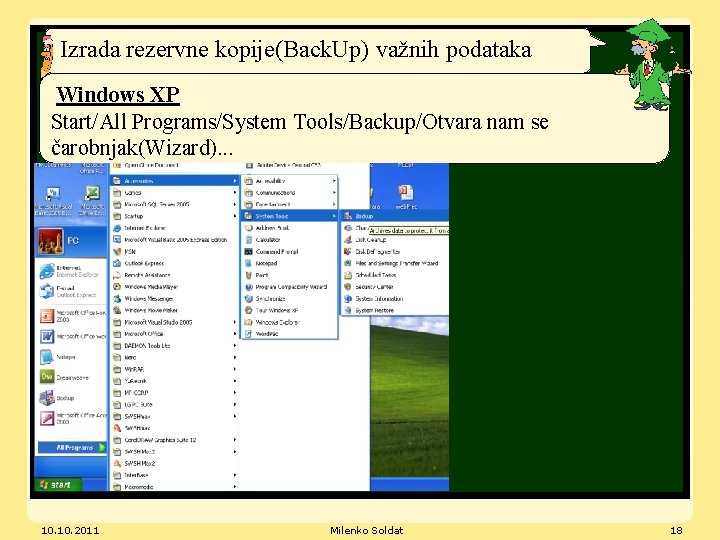Click the PC user account picture
Viewport: 720px width, 540px height.
[x=51, y=242]
